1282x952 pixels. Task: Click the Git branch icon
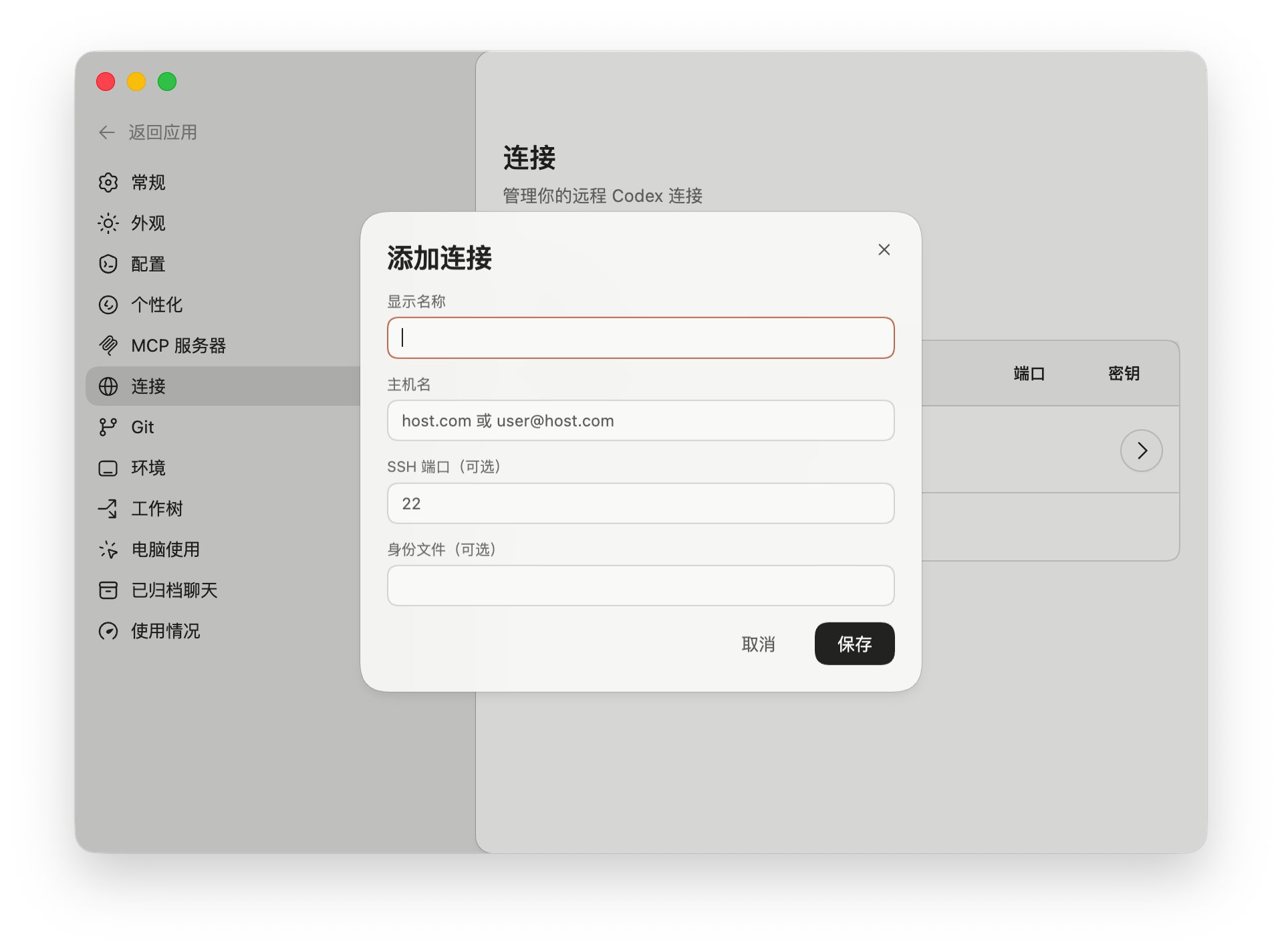(108, 427)
